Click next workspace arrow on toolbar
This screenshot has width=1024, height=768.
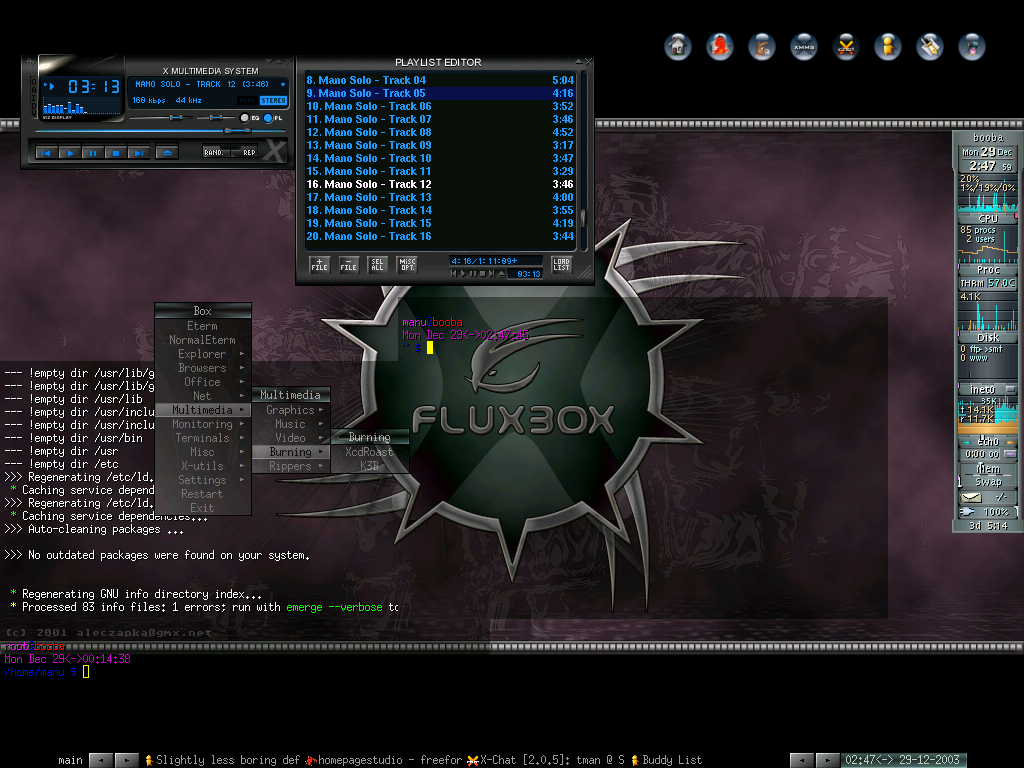click(x=127, y=760)
